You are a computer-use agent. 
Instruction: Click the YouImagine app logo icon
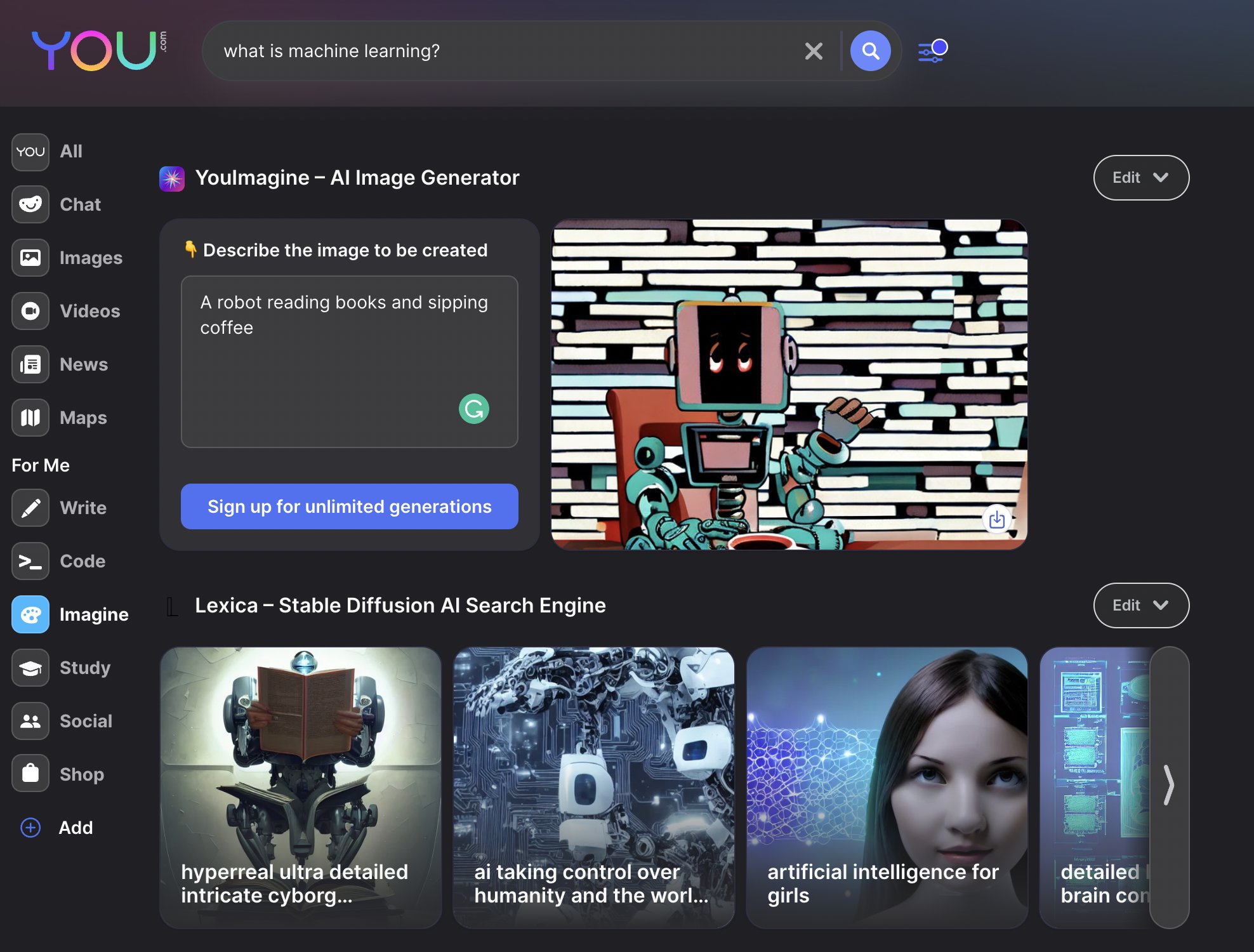(x=172, y=178)
